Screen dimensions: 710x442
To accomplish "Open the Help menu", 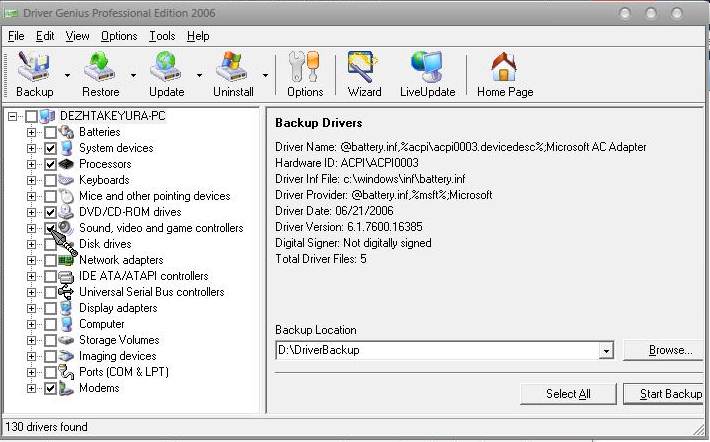I will pyautogui.click(x=198, y=36).
